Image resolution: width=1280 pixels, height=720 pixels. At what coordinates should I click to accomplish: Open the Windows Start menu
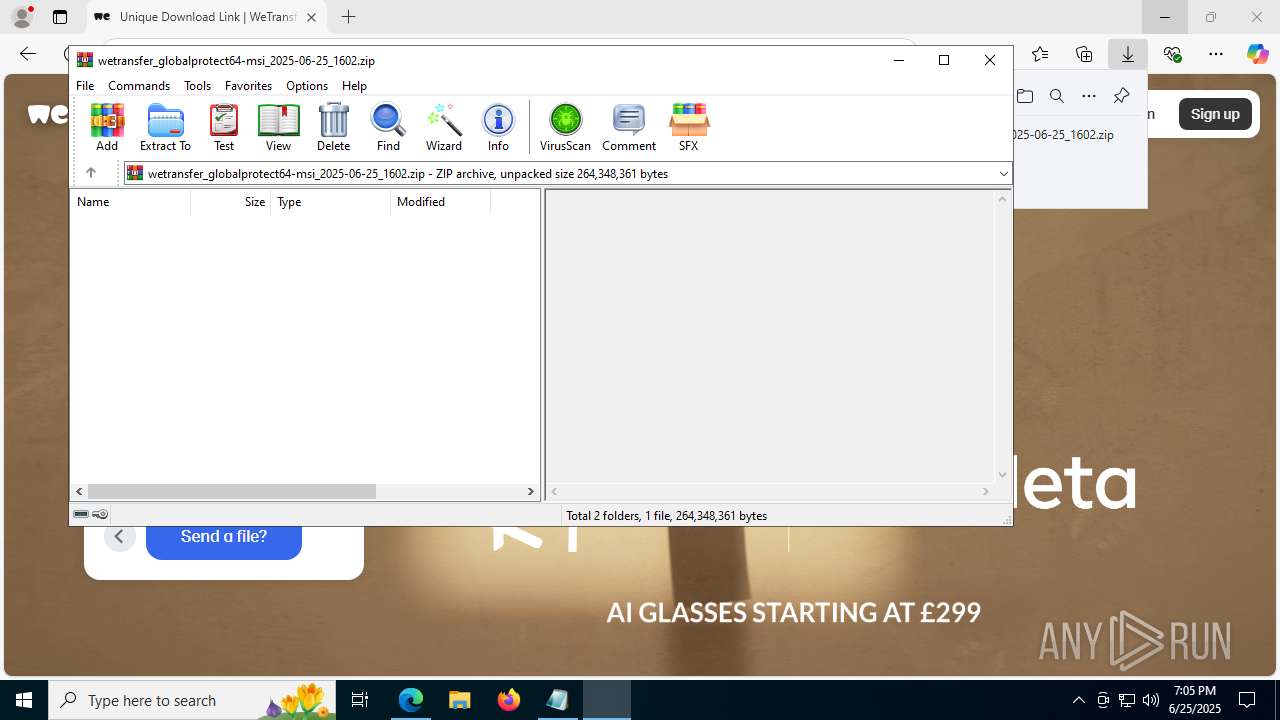pyautogui.click(x=24, y=700)
